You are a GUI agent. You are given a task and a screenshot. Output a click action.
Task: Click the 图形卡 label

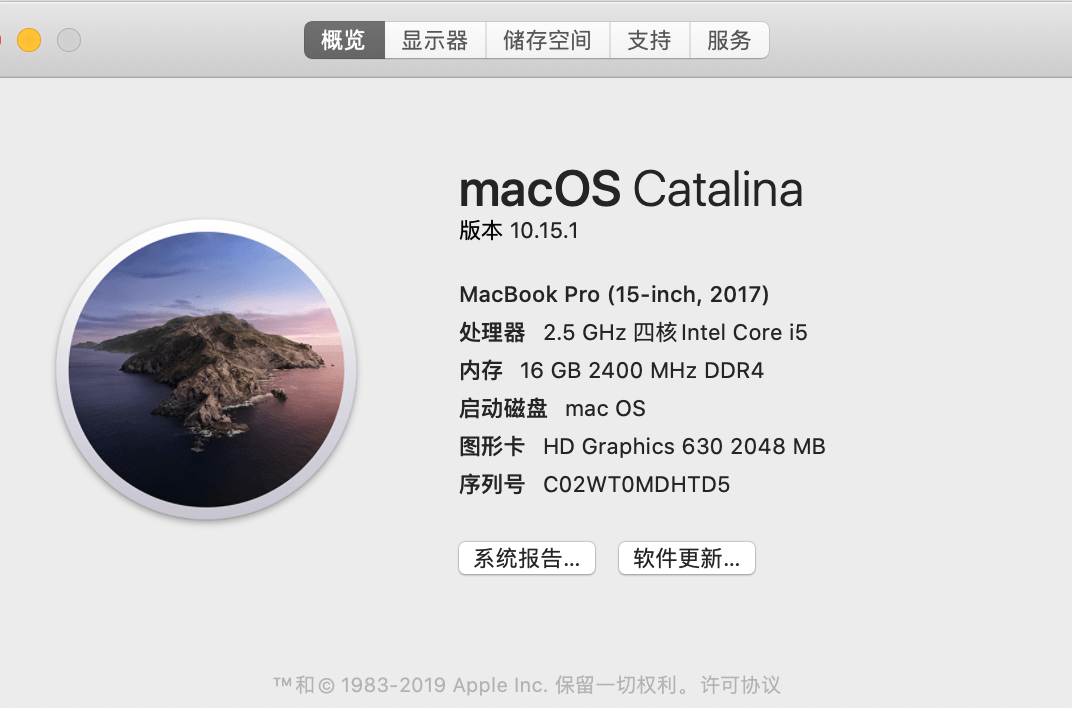pyautogui.click(x=492, y=446)
